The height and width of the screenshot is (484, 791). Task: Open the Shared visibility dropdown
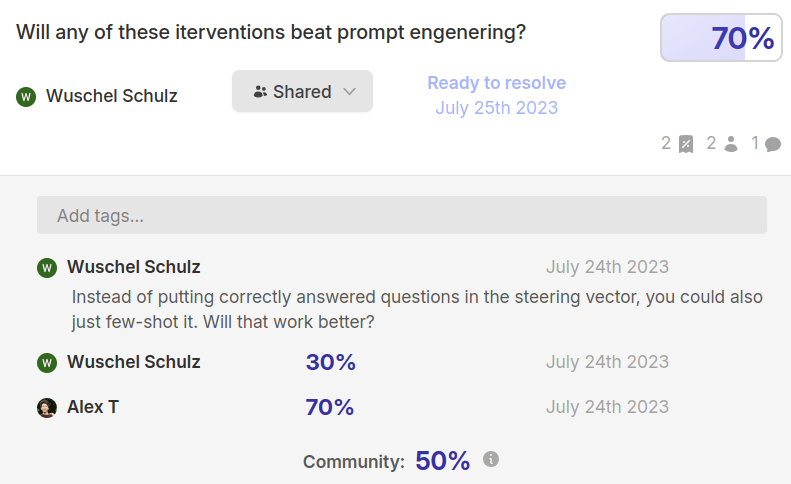pyautogui.click(x=302, y=91)
